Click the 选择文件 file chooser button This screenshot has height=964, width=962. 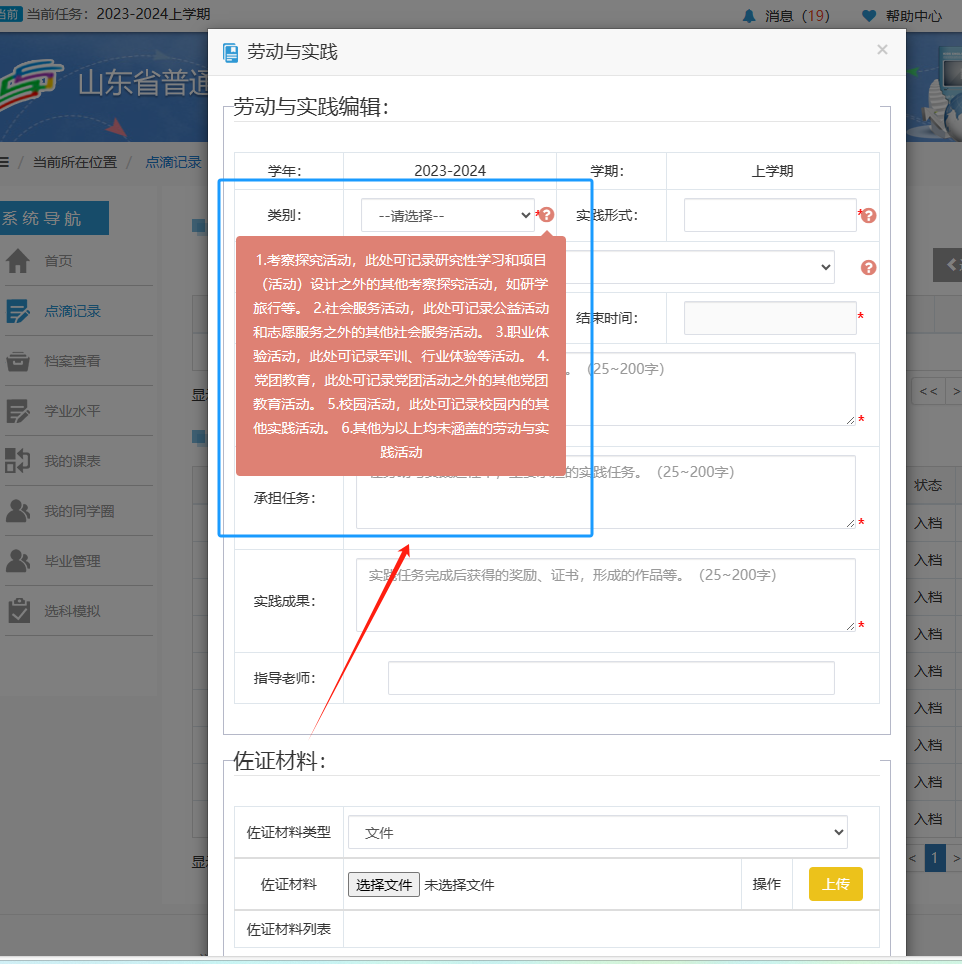click(x=384, y=885)
